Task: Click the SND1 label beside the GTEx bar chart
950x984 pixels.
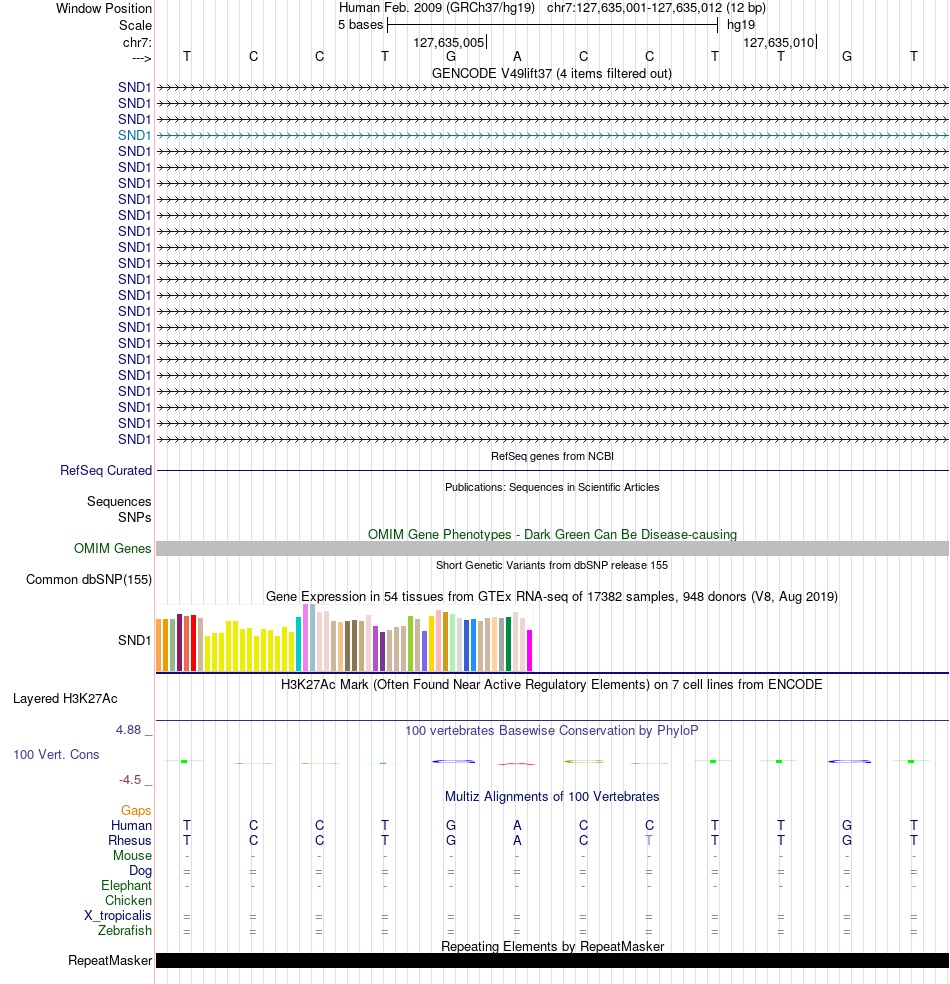Action: click(x=134, y=640)
